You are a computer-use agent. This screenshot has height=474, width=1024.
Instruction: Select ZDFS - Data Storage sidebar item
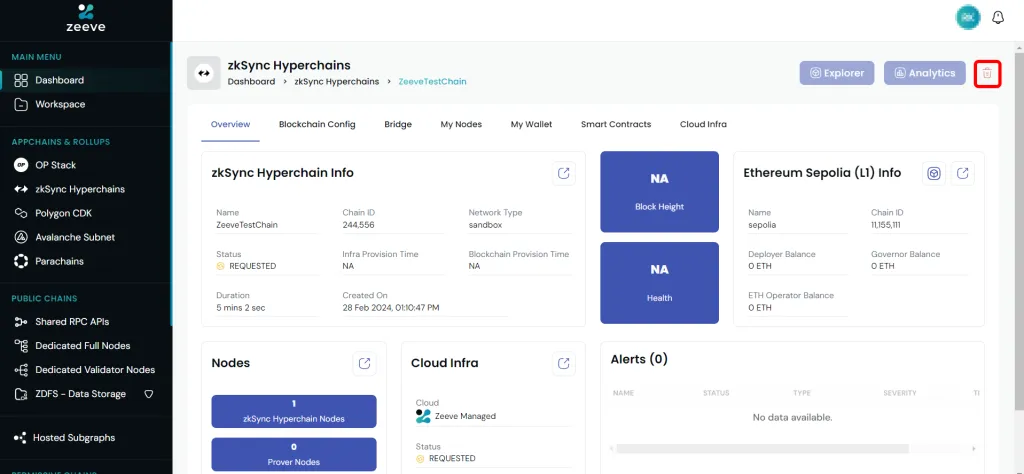(80, 394)
